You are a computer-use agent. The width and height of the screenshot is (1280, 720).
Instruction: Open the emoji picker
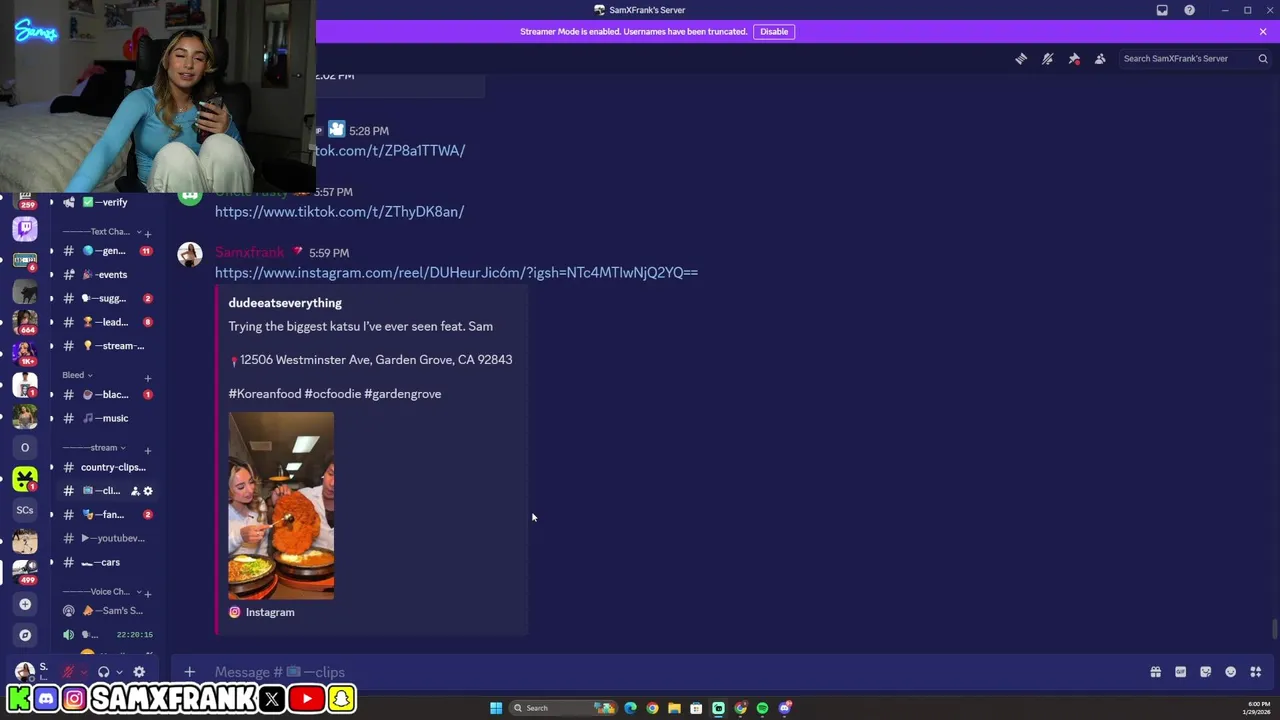coord(1230,672)
